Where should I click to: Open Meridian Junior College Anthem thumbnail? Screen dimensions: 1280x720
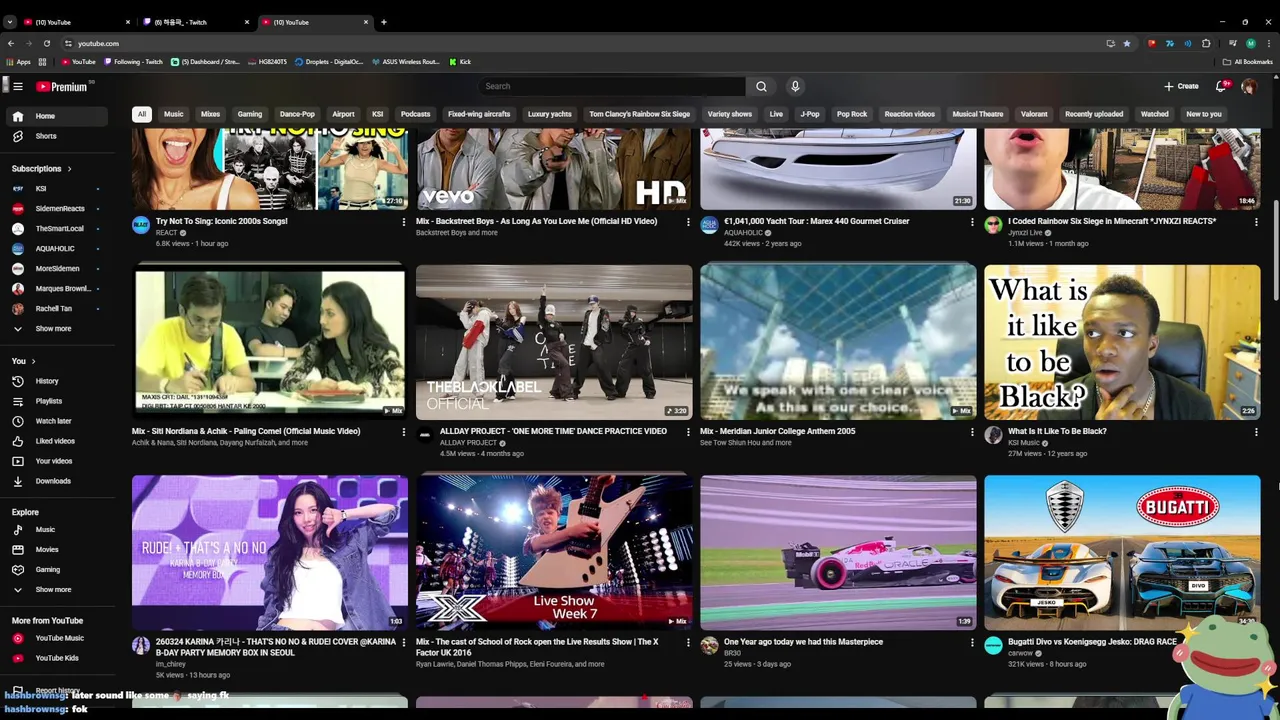pos(838,342)
